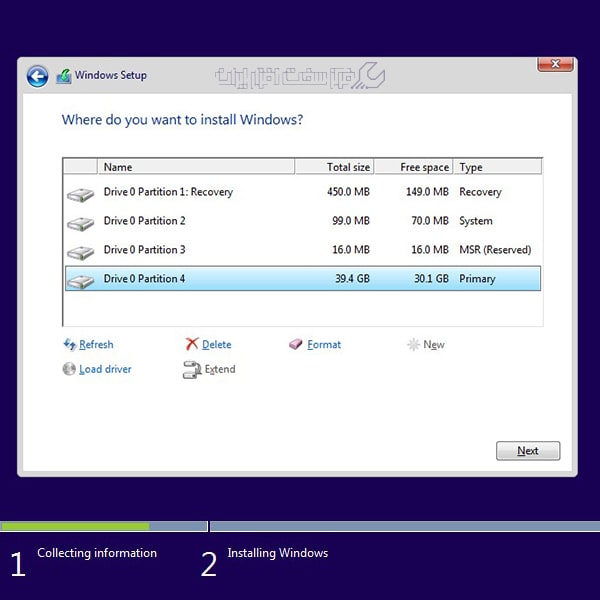The height and width of the screenshot is (600, 600).
Task: Click drive icon for Partition 1 Recovery
Action: [80, 195]
